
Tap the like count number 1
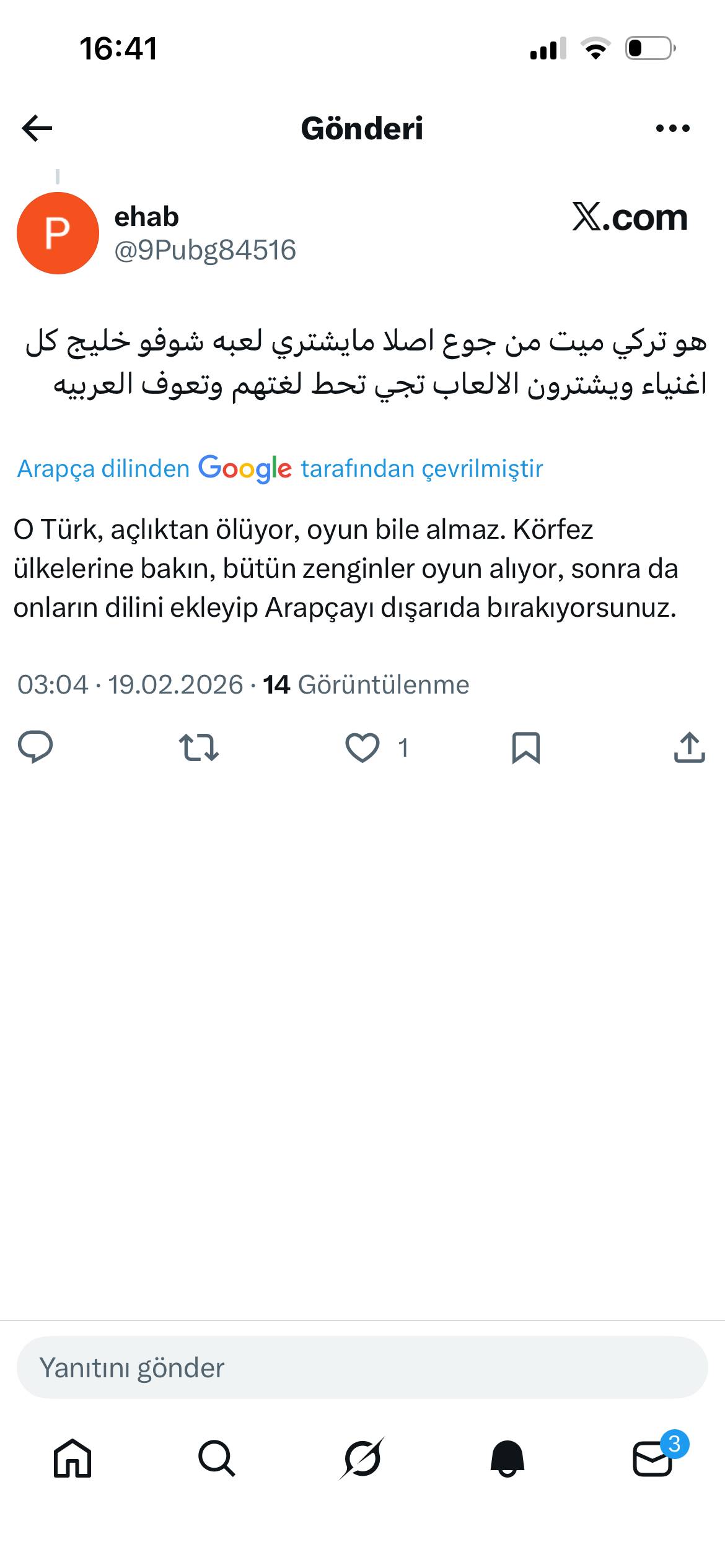(x=403, y=748)
